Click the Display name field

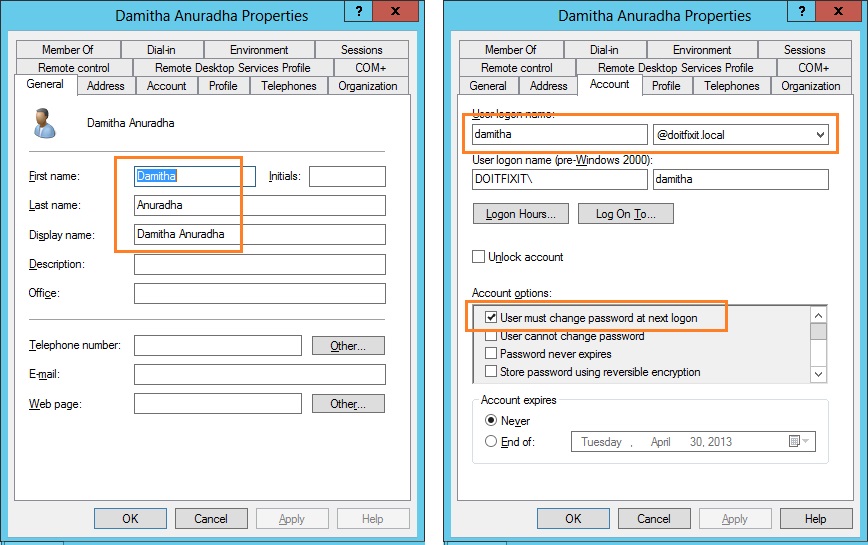260,234
